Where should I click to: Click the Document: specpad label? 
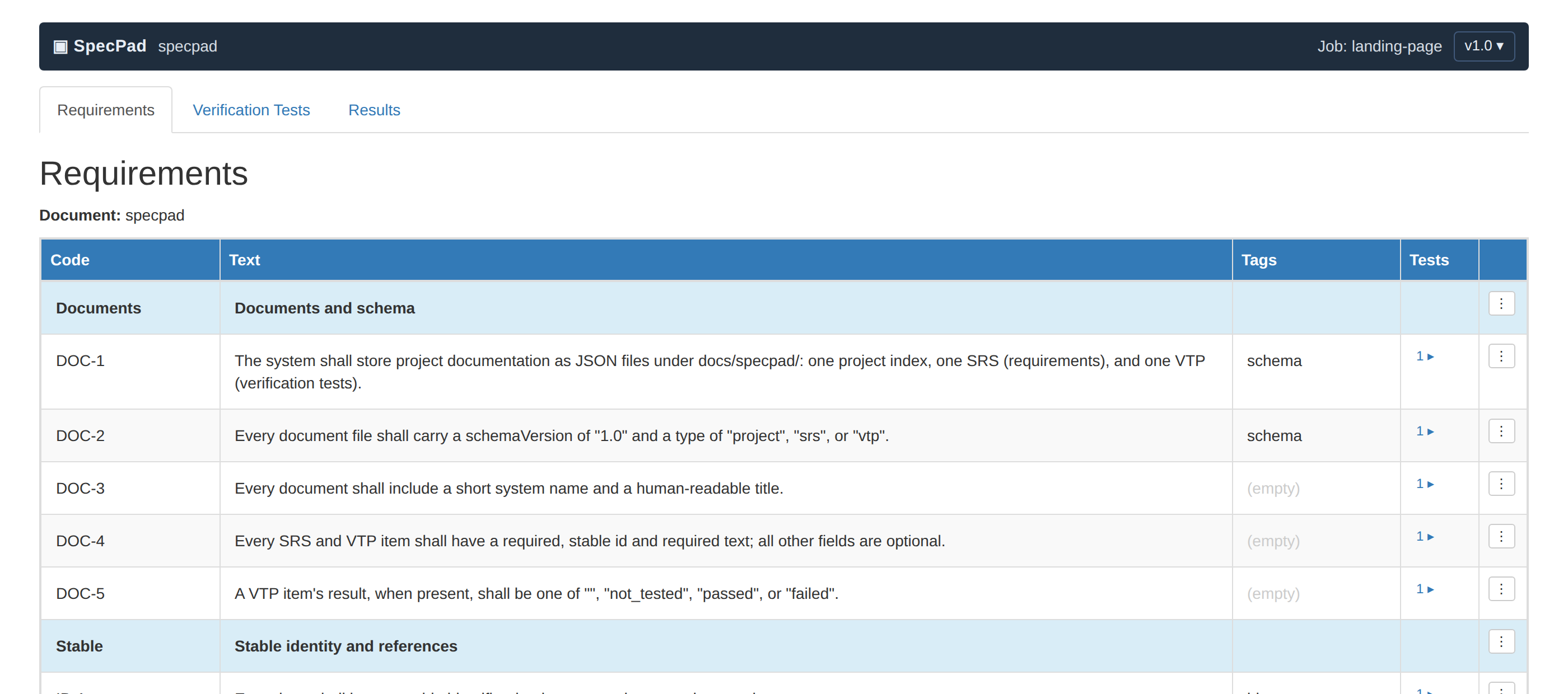click(x=112, y=215)
